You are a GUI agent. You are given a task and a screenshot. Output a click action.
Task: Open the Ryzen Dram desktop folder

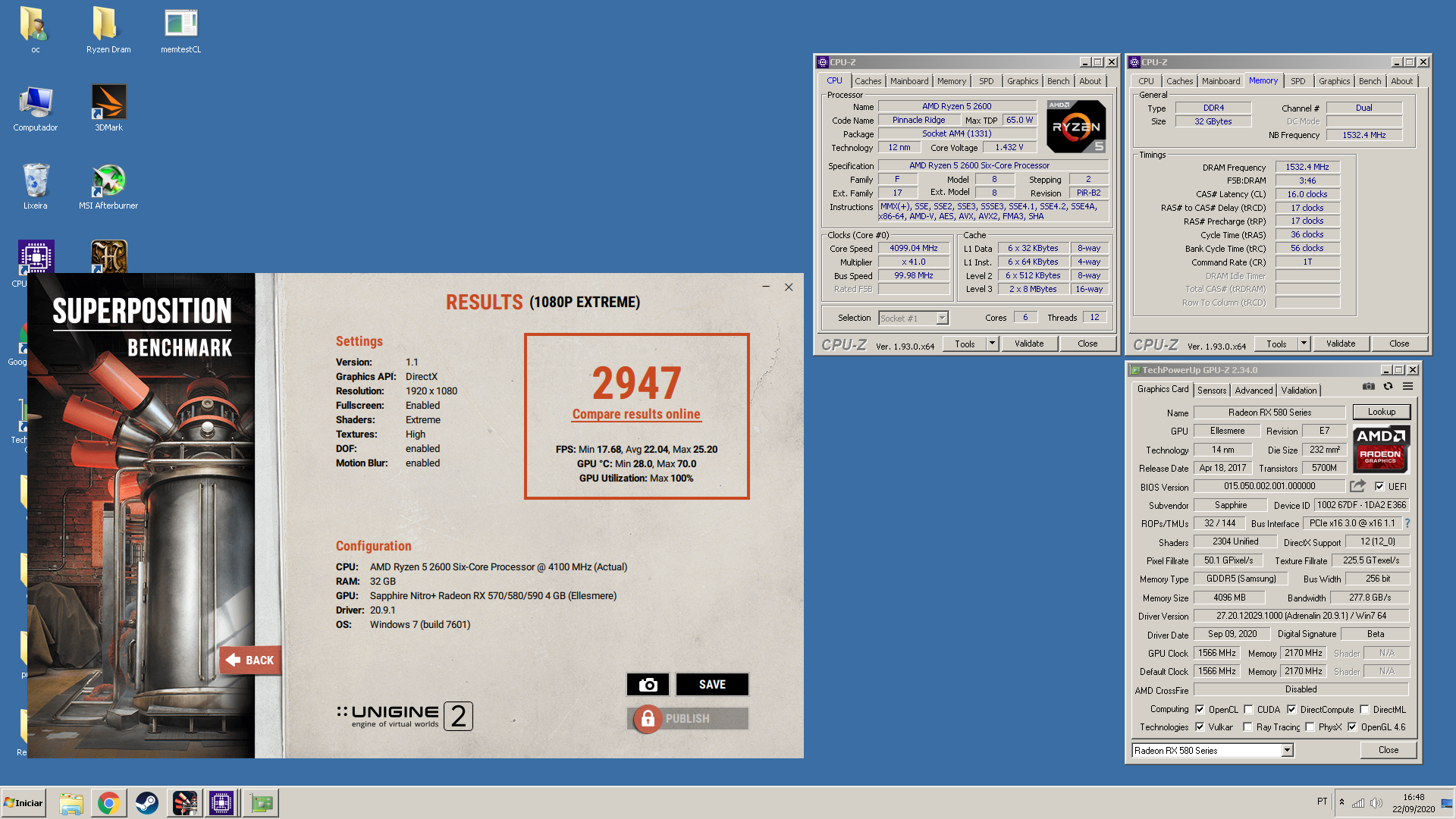pyautogui.click(x=108, y=30)
